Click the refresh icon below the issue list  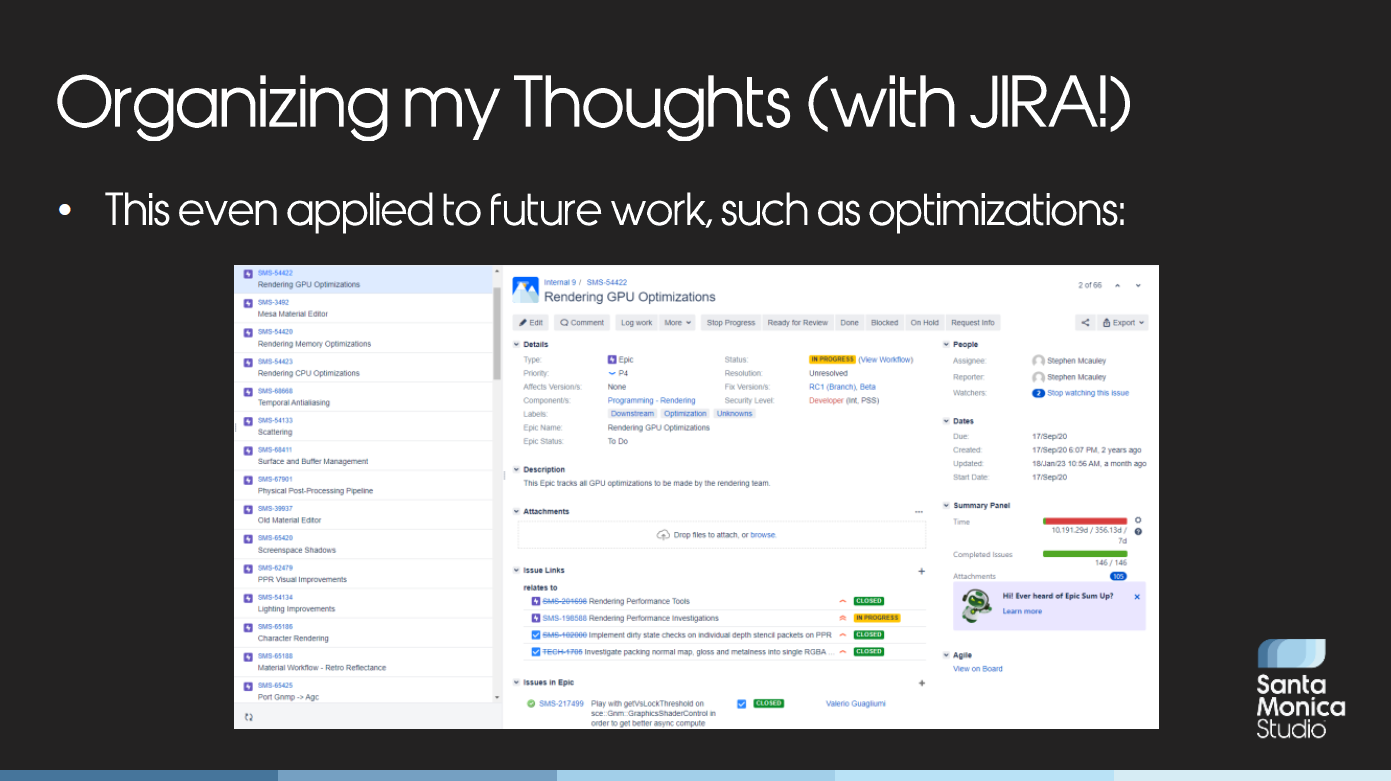249,717
